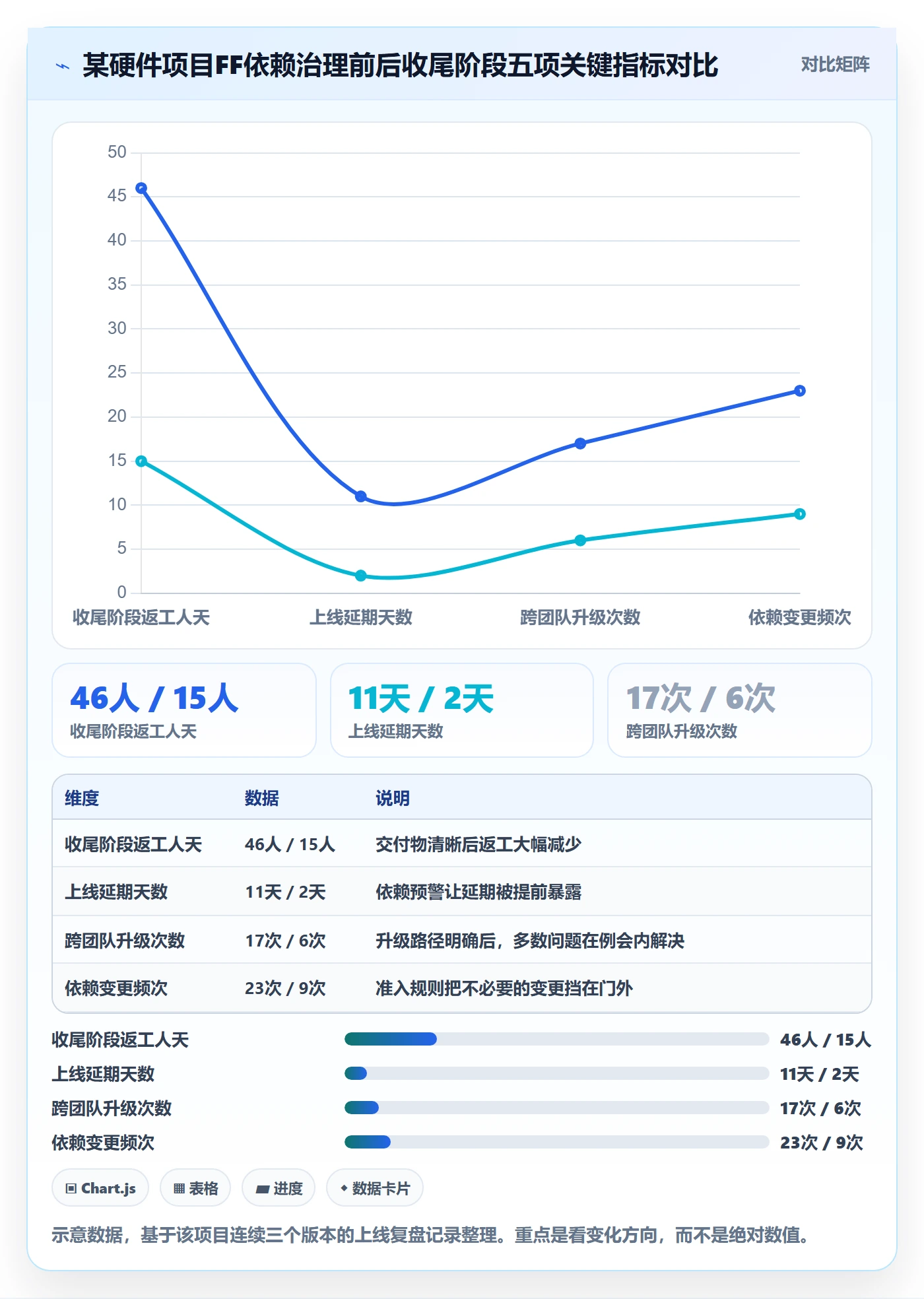
Task: Click the text 升级路径明确后，多数问题在例会内解决
Action: click(530, 940)
